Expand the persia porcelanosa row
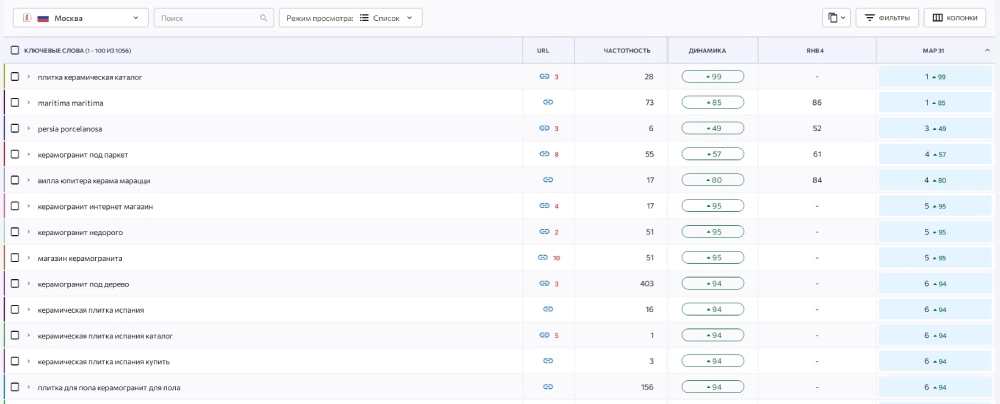1000x404 pixels. pos(29,128)
